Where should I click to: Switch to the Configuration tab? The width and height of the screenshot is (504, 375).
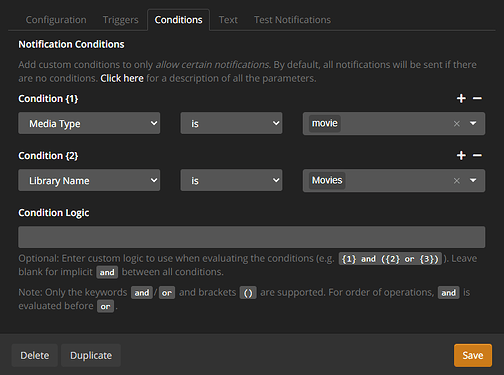pyautogui.click(x=56, y=20)
